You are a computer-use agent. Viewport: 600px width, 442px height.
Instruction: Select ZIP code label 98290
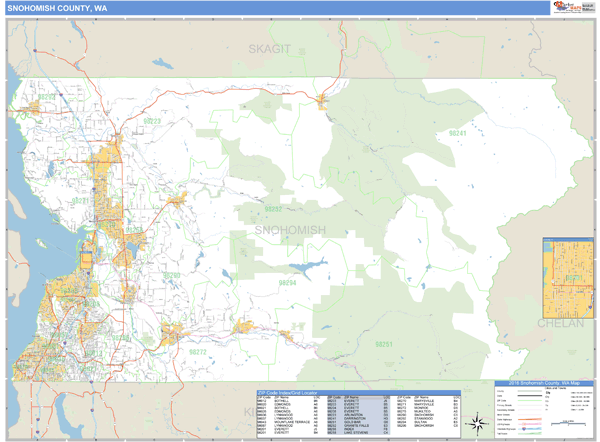(x=171, y=275)
